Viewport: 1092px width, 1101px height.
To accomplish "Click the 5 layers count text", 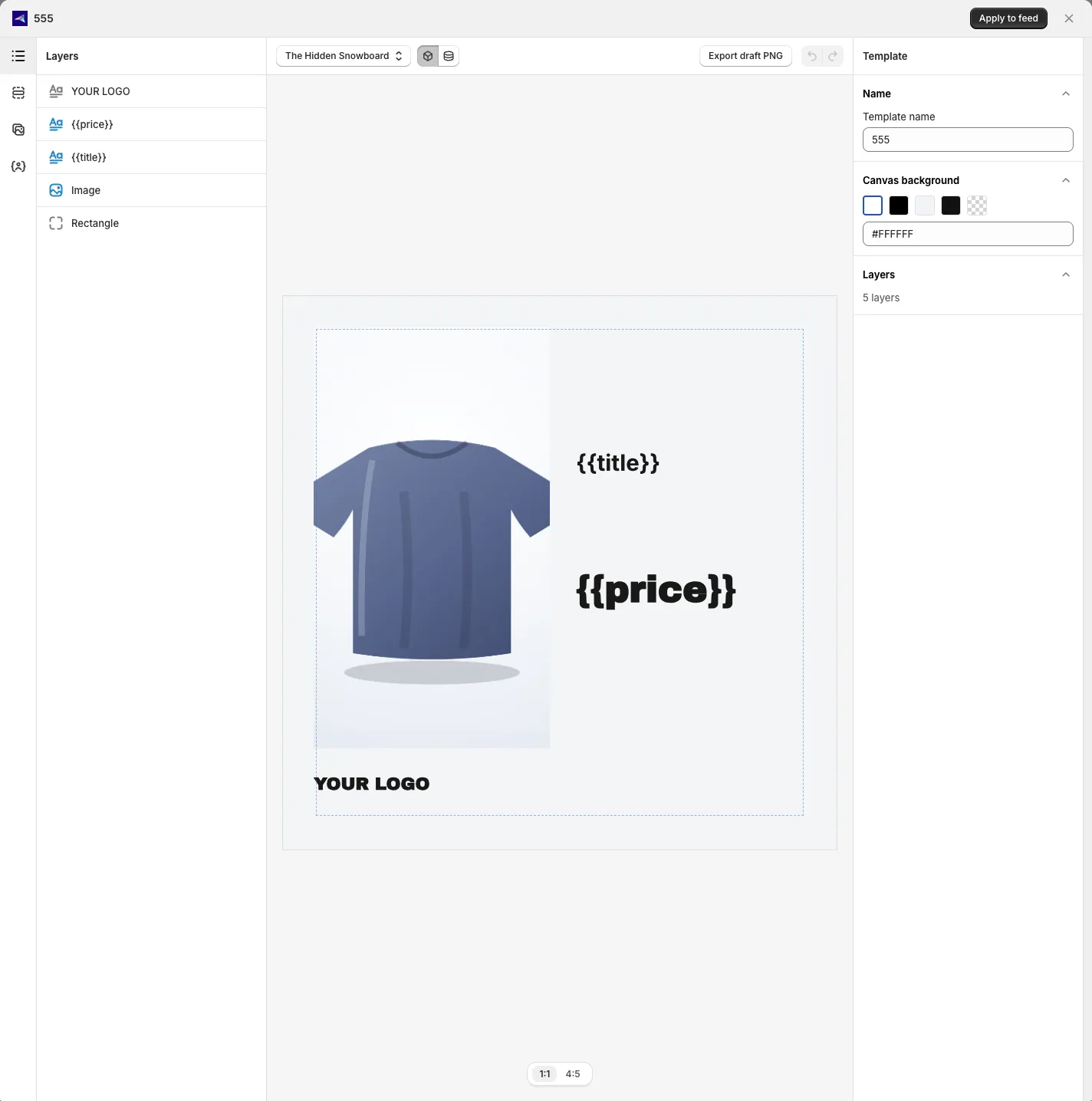I will pyautogui.click(x=881, y=297).
